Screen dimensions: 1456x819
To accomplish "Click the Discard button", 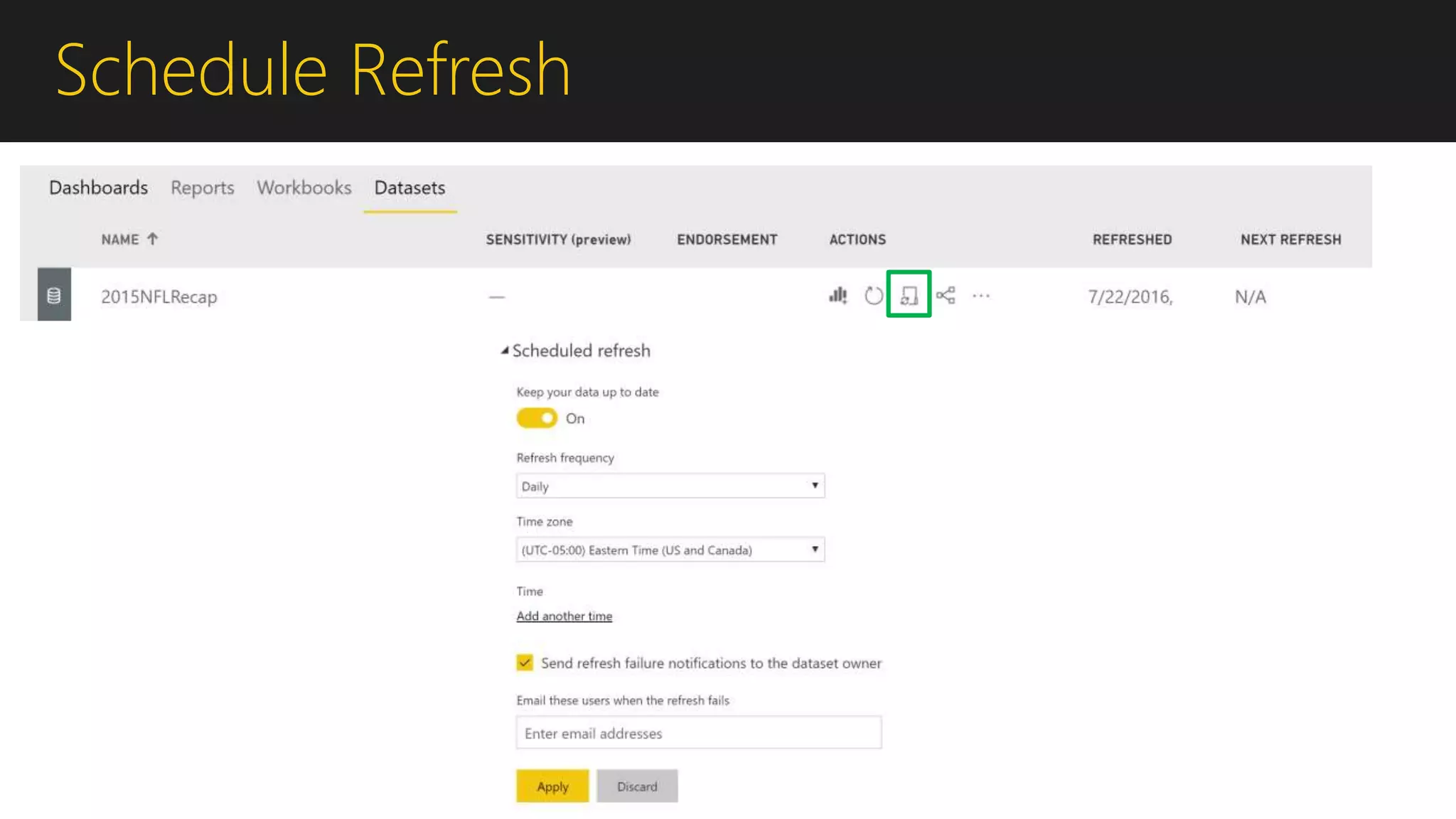I will (637, 786).
